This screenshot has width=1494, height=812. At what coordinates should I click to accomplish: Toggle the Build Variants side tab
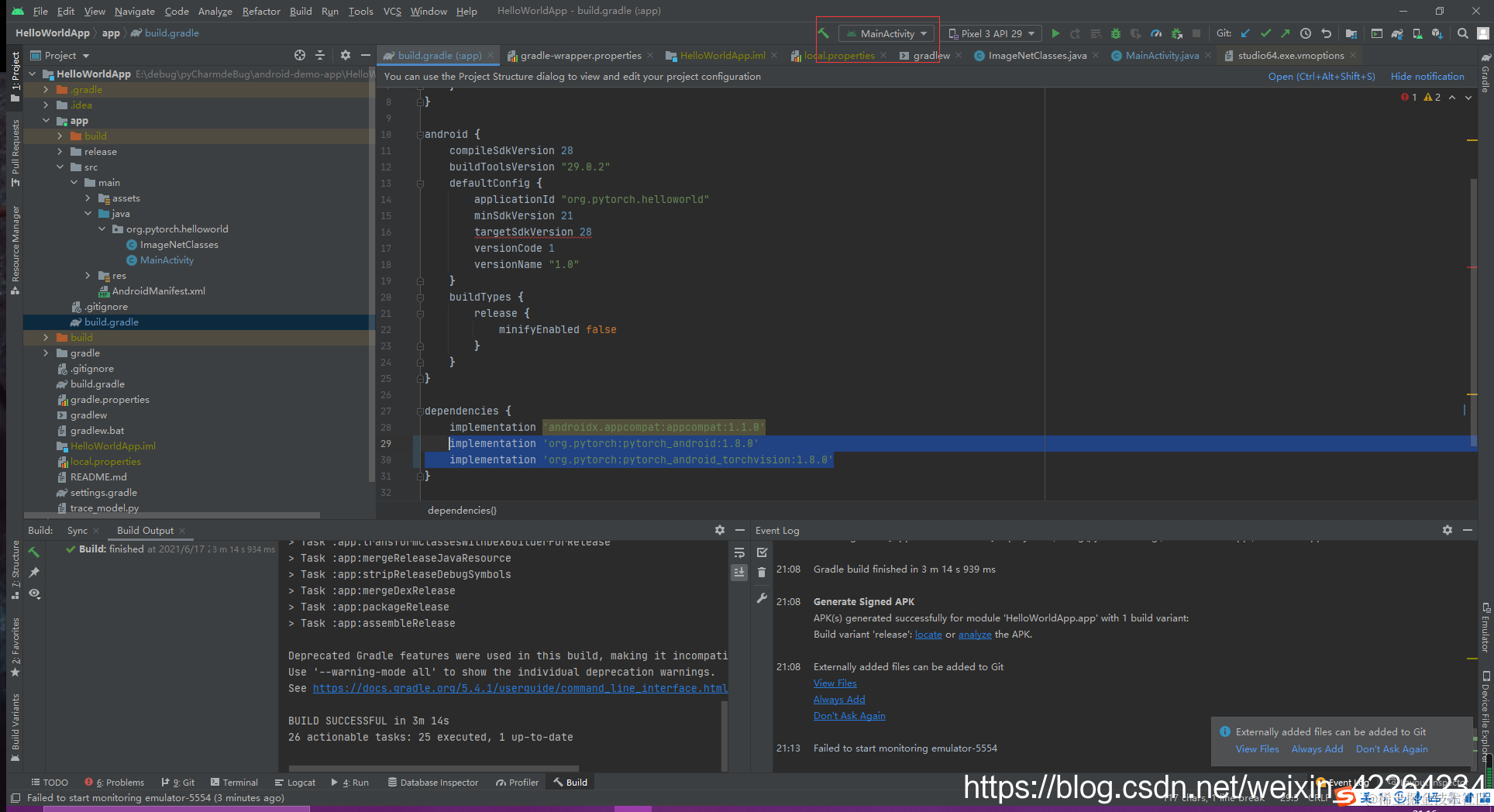[x=15, y=728]
